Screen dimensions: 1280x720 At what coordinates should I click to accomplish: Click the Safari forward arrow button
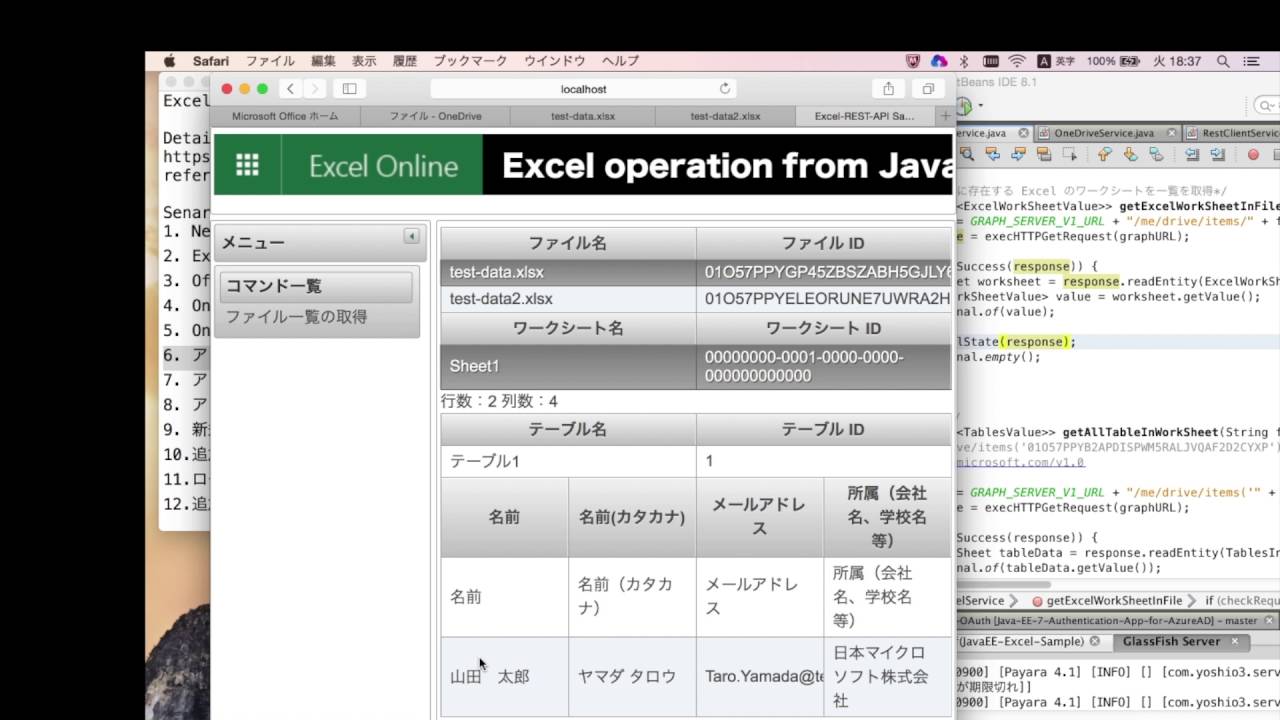tap(314, 89)
